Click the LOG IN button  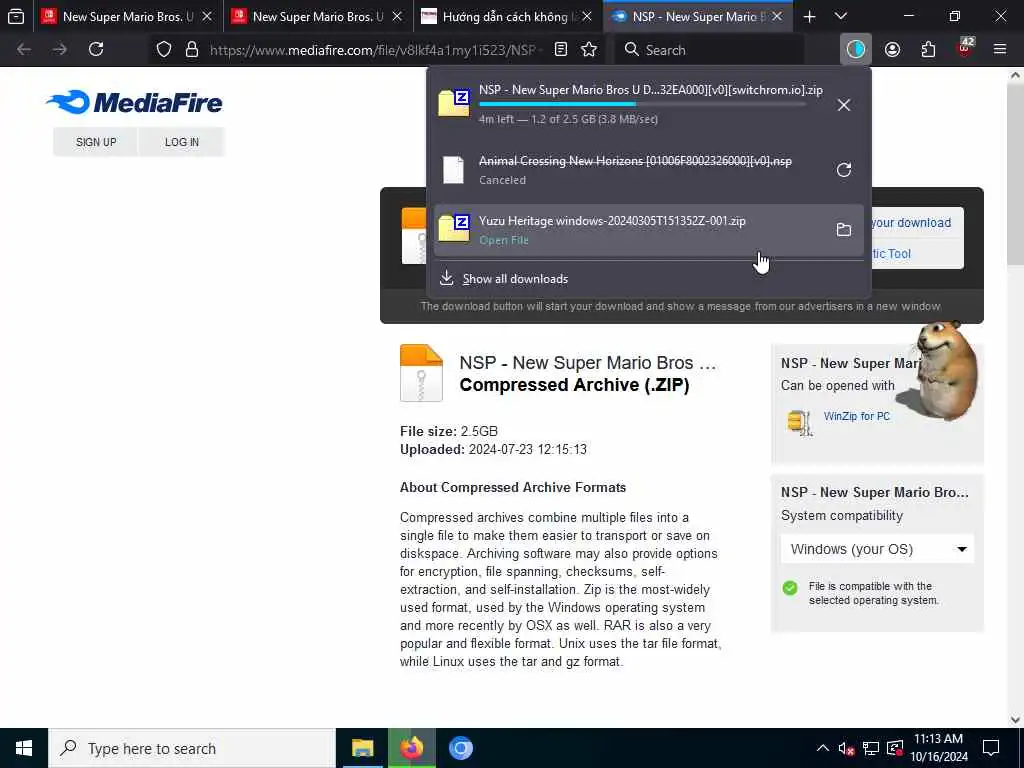pos(182,142)
